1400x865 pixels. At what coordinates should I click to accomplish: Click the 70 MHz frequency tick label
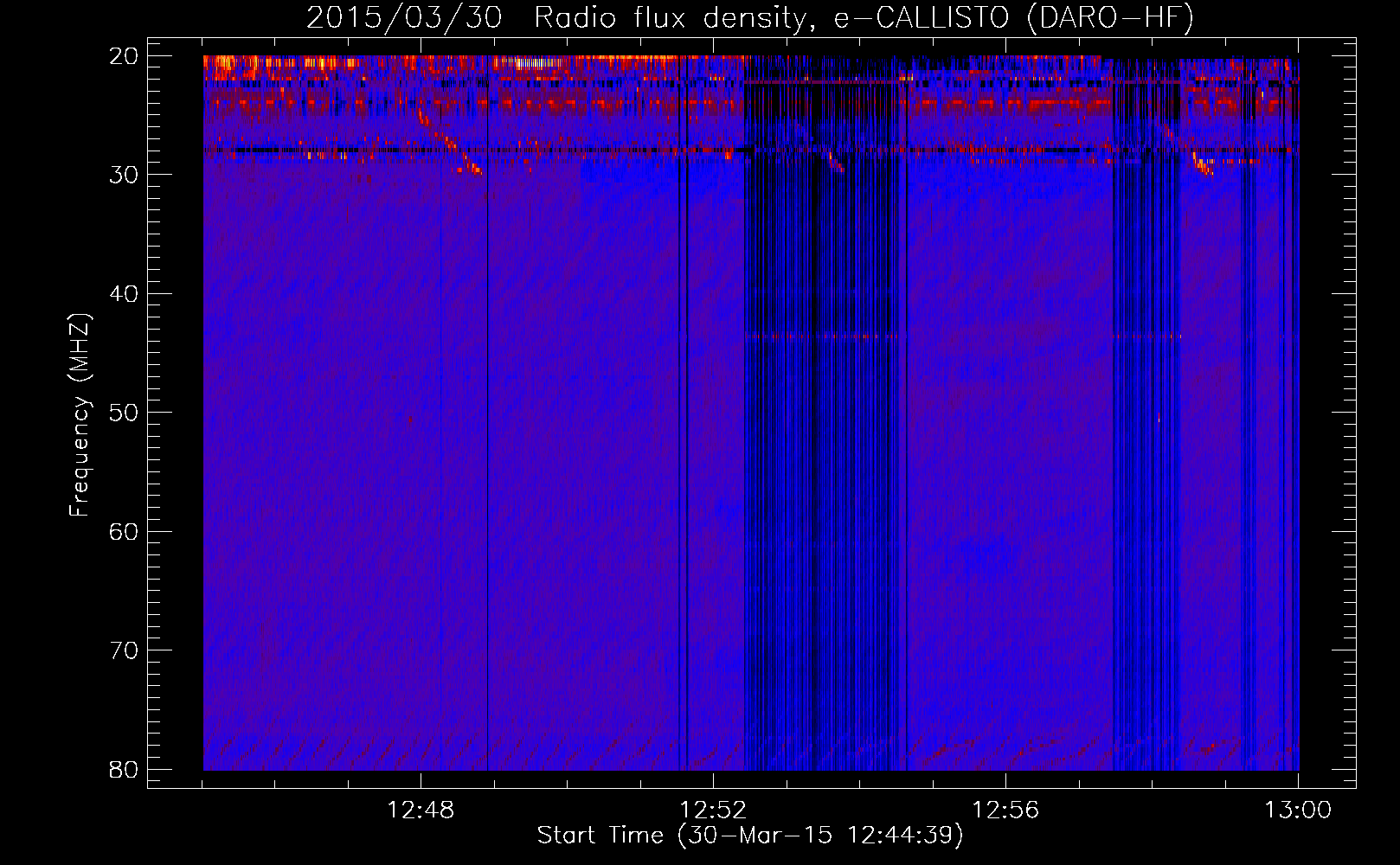124,650
